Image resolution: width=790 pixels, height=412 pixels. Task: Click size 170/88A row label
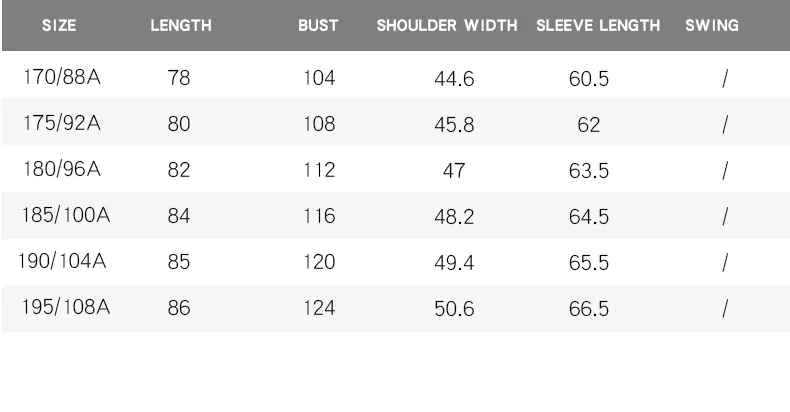(x=62, y=77)
